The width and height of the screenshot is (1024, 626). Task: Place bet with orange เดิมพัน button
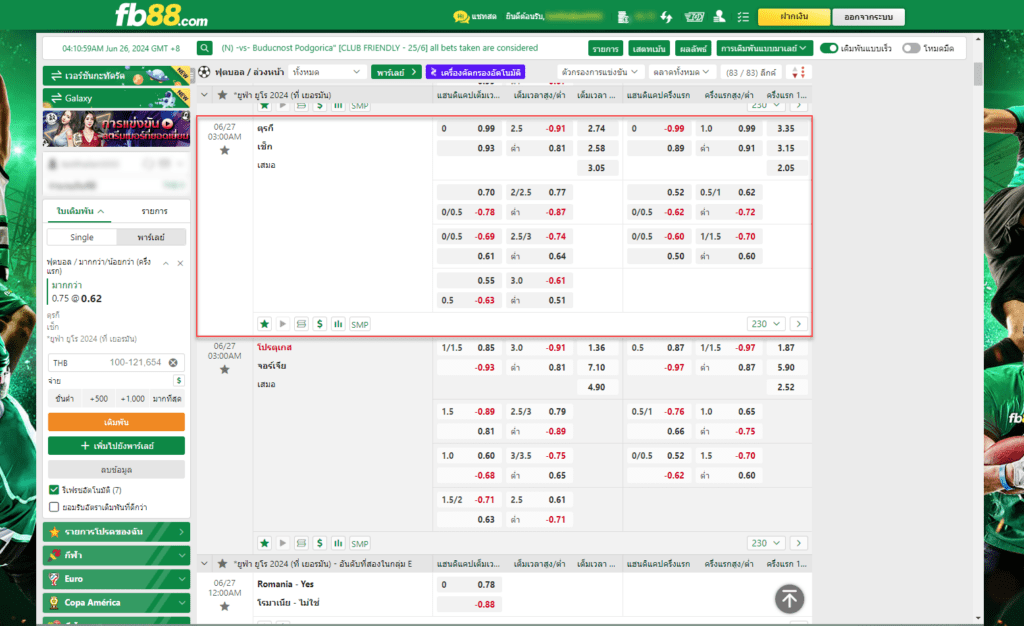(x=116, y=422)
